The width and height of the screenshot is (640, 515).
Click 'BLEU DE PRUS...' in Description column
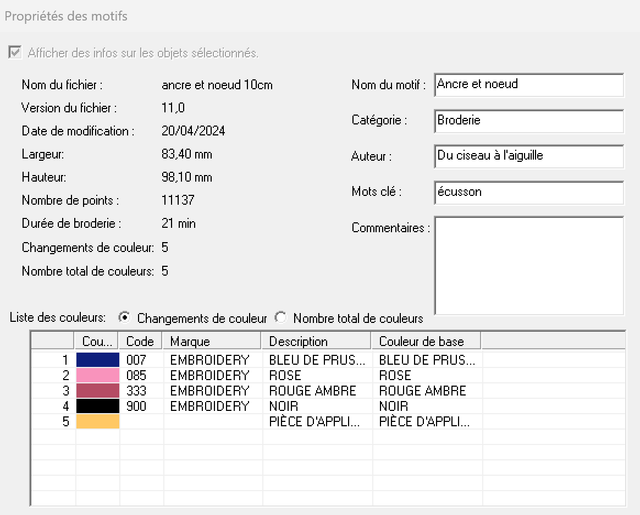(x=317, y=360)
